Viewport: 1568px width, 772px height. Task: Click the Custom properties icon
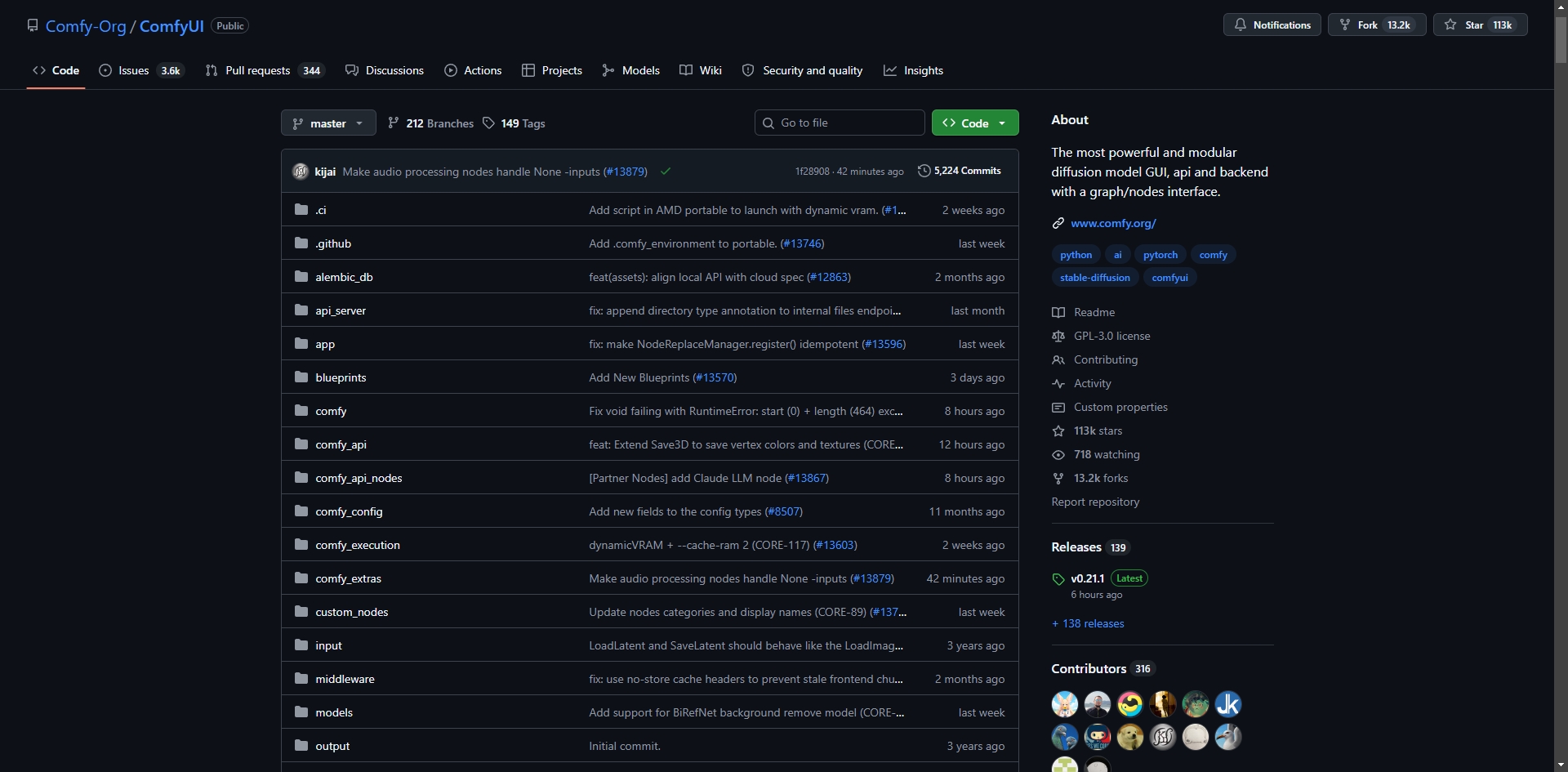1058,407
